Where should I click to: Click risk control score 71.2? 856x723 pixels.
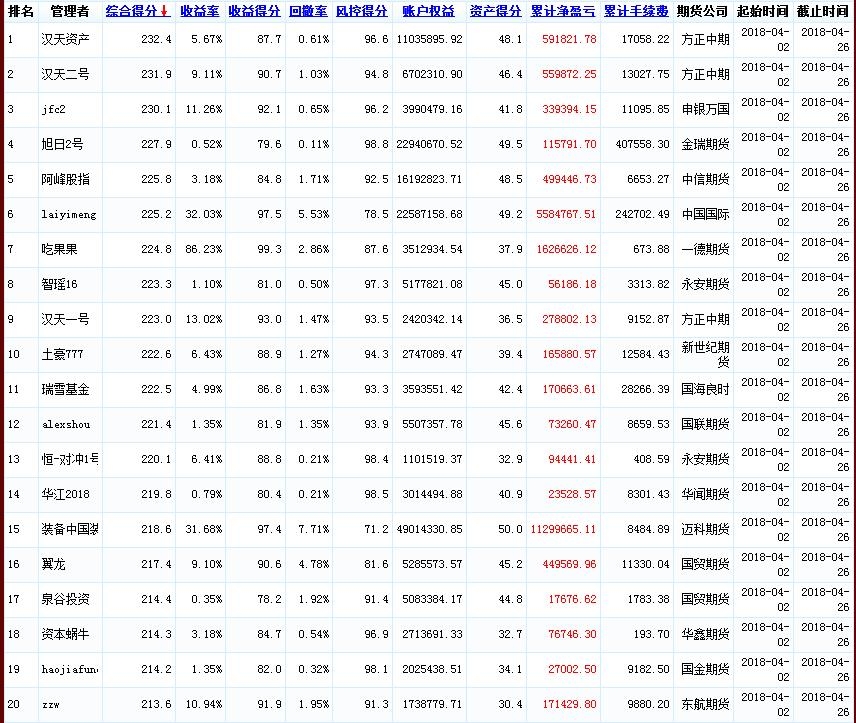377,529
